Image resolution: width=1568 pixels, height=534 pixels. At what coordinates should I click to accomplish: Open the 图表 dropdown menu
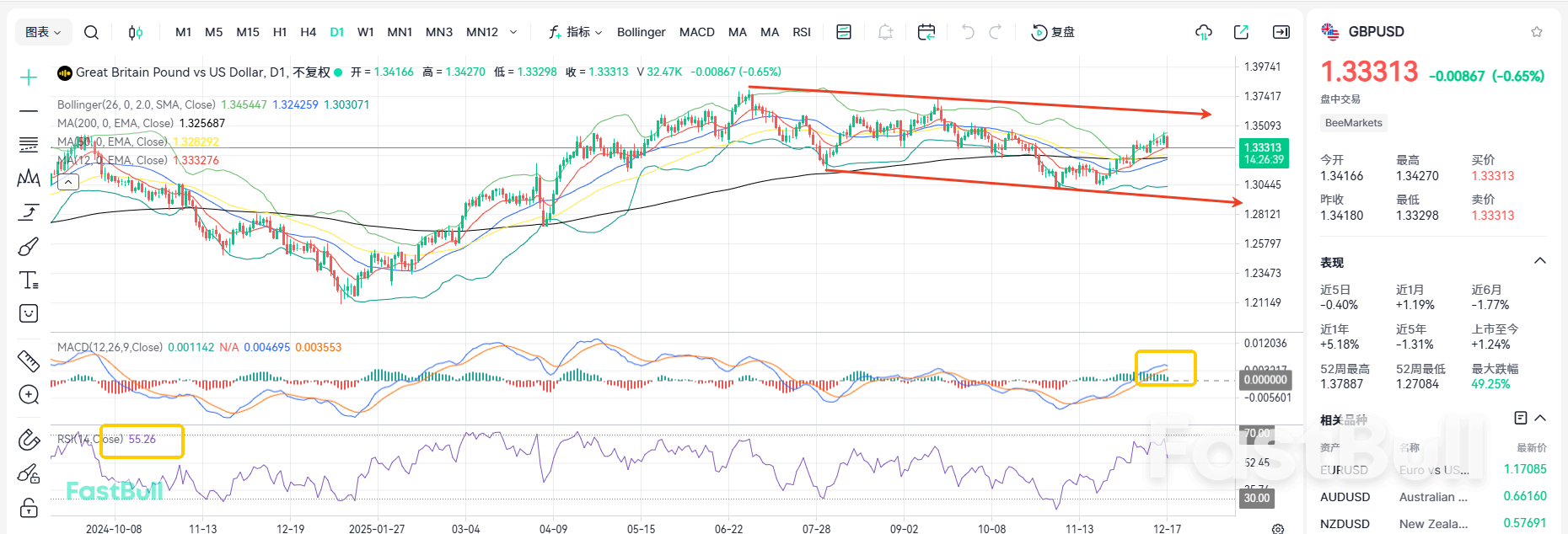(x=43, y=32)
